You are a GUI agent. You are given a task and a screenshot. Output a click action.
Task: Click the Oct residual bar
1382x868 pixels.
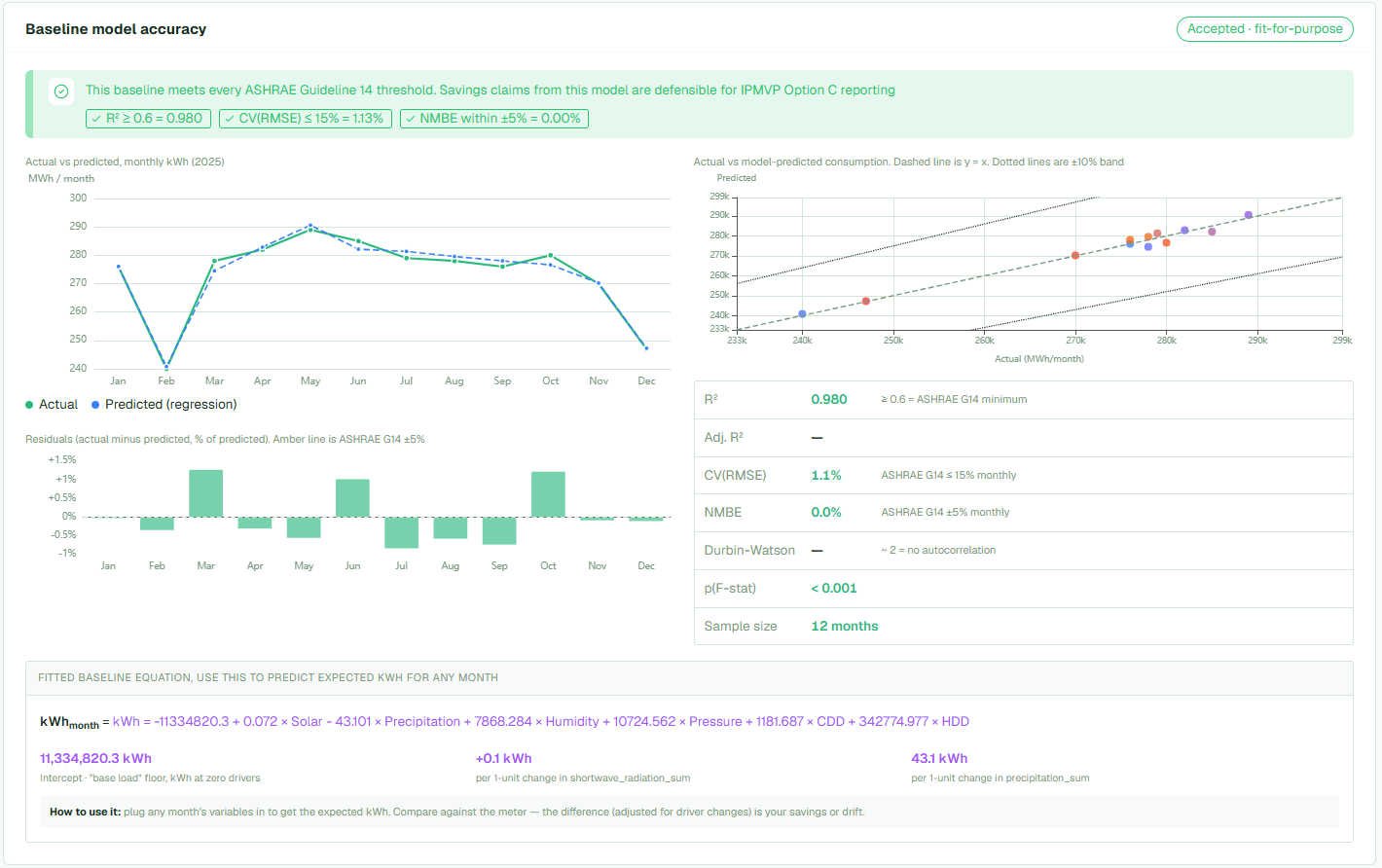coord(548,494)
